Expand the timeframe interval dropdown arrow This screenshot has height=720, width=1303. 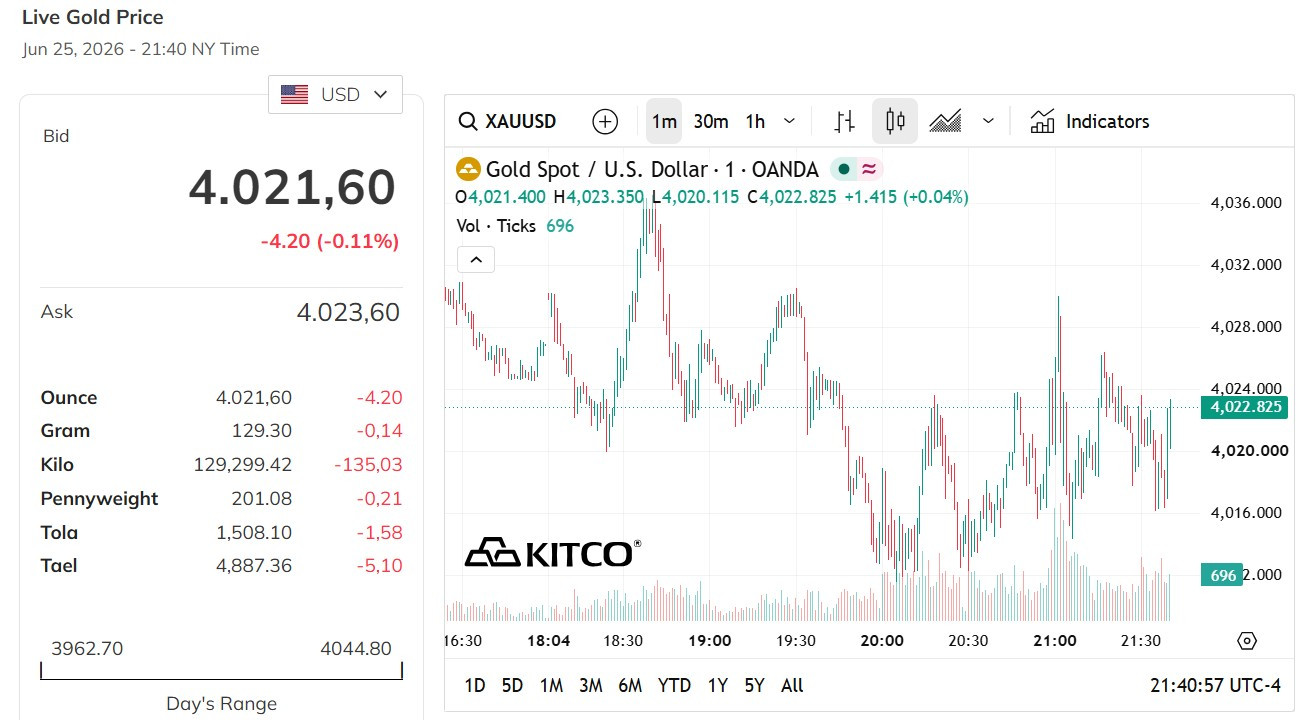click(789, 121)
